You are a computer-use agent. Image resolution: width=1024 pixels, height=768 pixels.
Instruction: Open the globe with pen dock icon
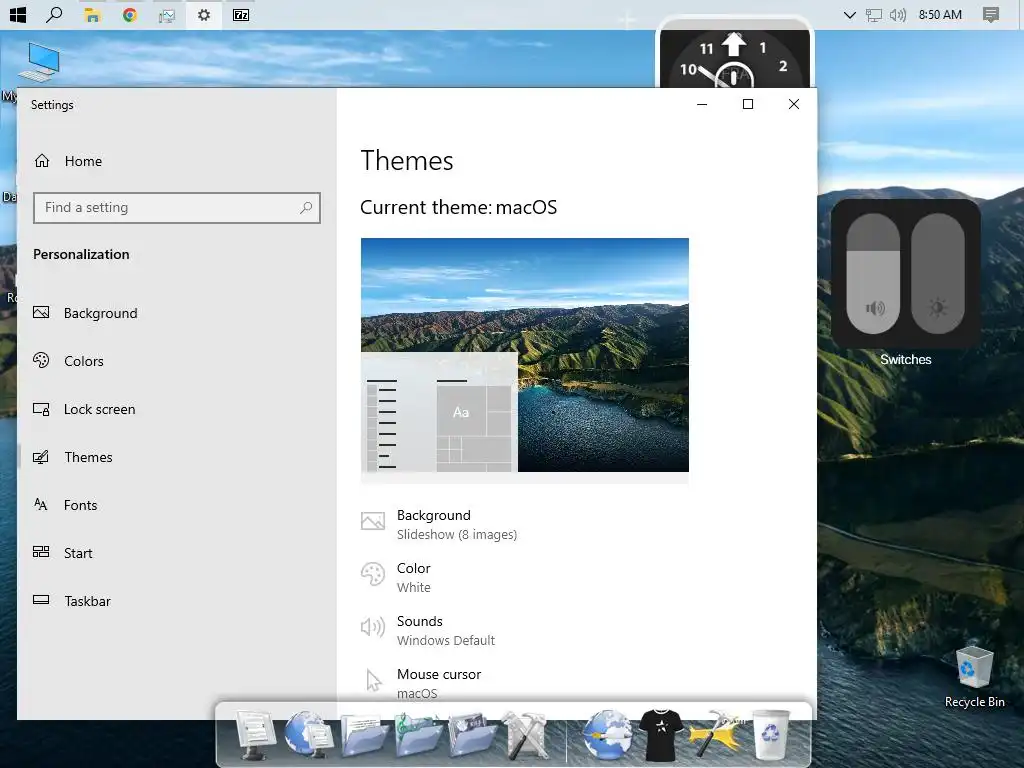click(607, 735)
